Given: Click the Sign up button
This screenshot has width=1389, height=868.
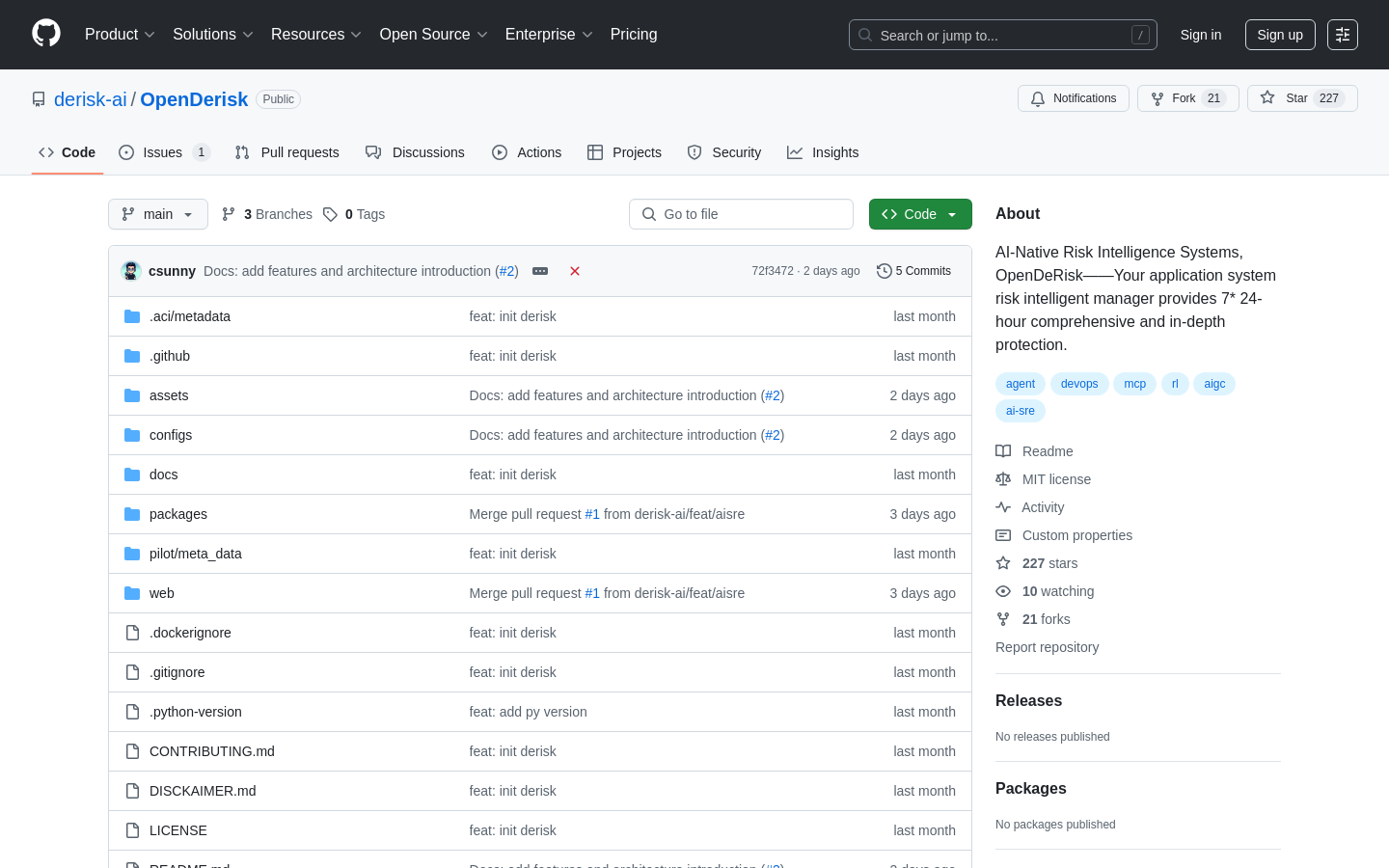Looking at the screenshot, I should (1280, 35).
